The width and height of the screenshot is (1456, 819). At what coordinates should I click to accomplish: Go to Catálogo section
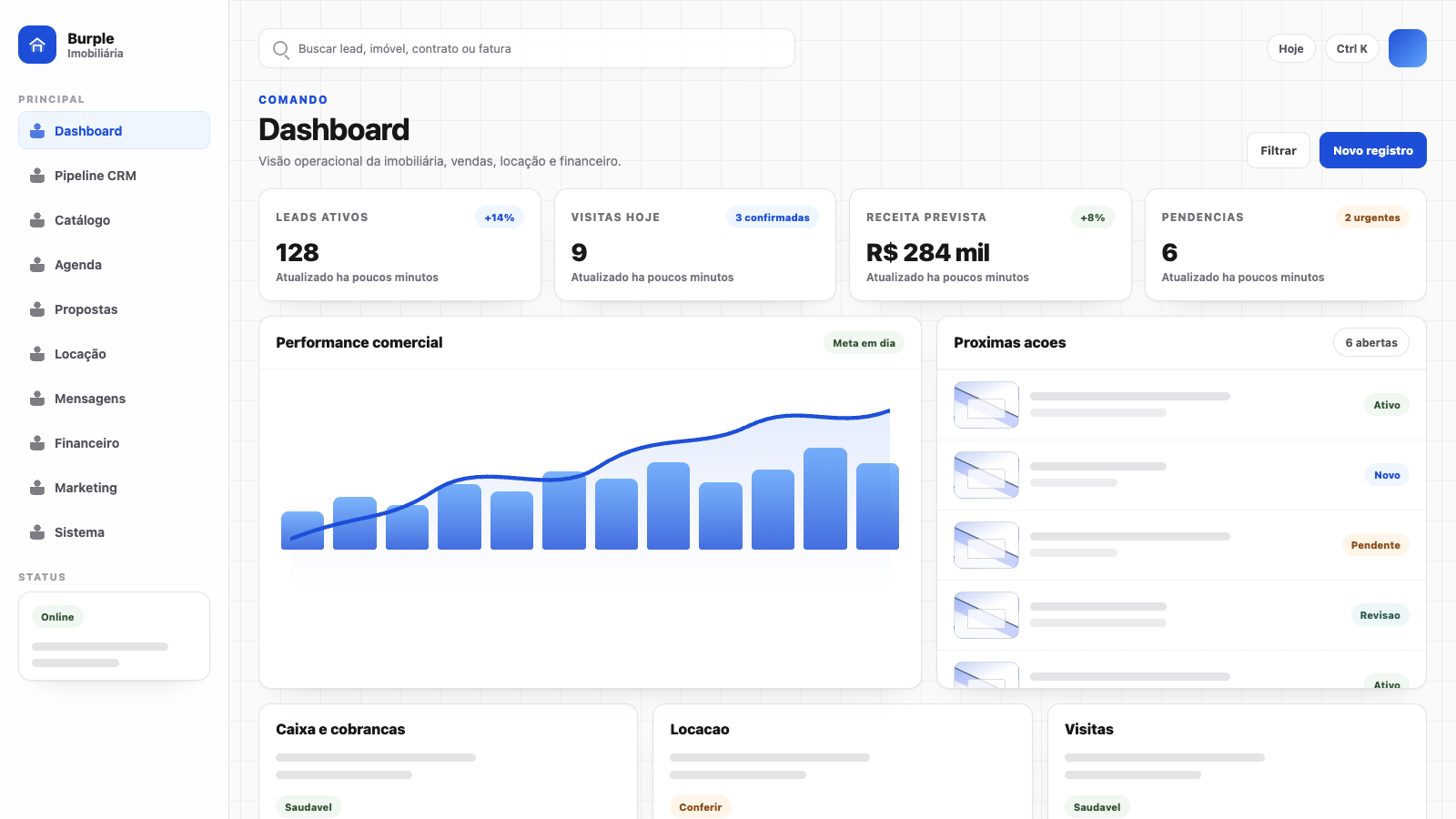pyautogui.click(x=114, y=220)
